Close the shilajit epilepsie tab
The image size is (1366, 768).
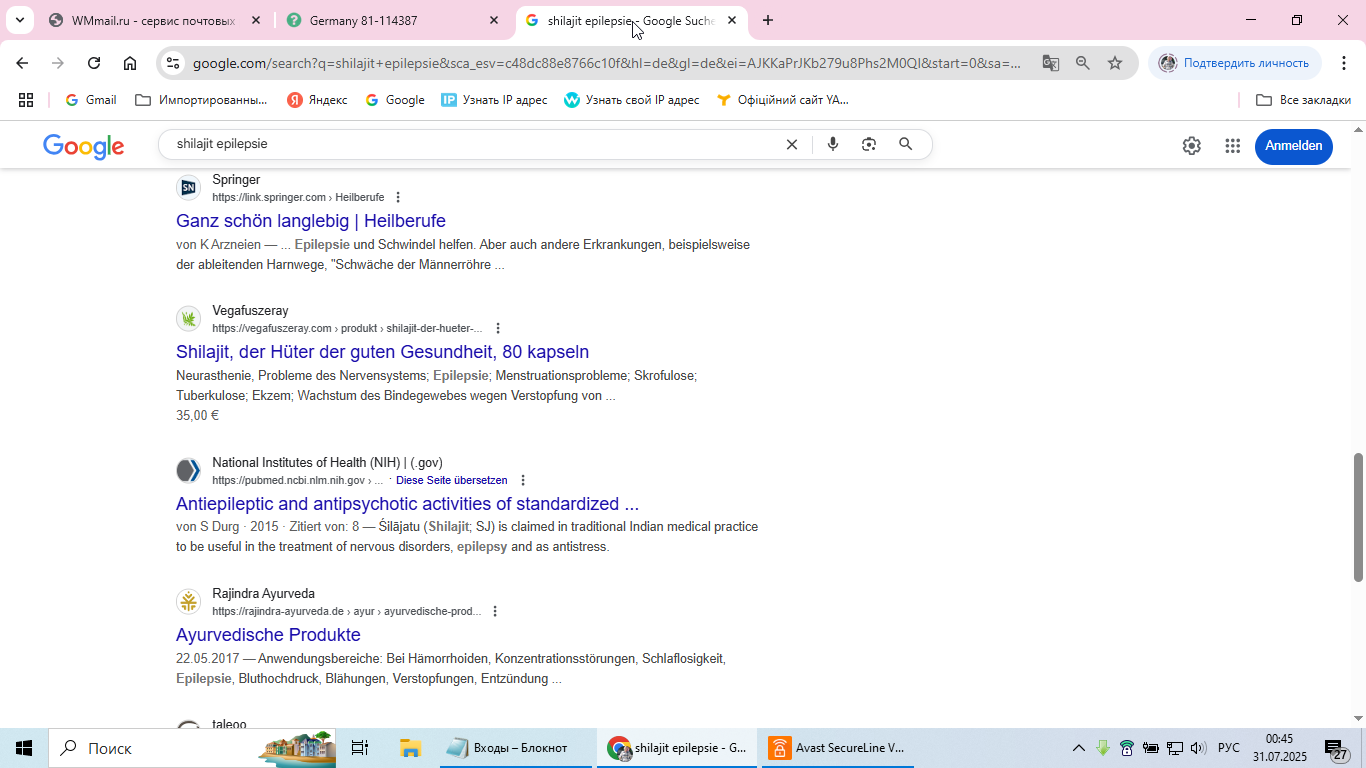click(x=732, y=20)
